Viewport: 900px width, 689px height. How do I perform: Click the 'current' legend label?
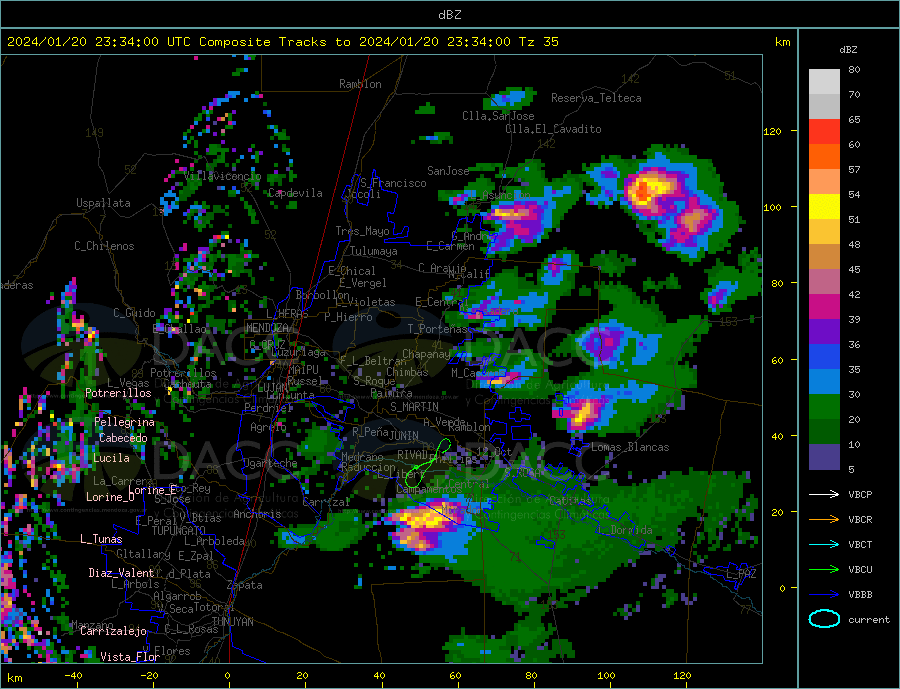[869, 620]
